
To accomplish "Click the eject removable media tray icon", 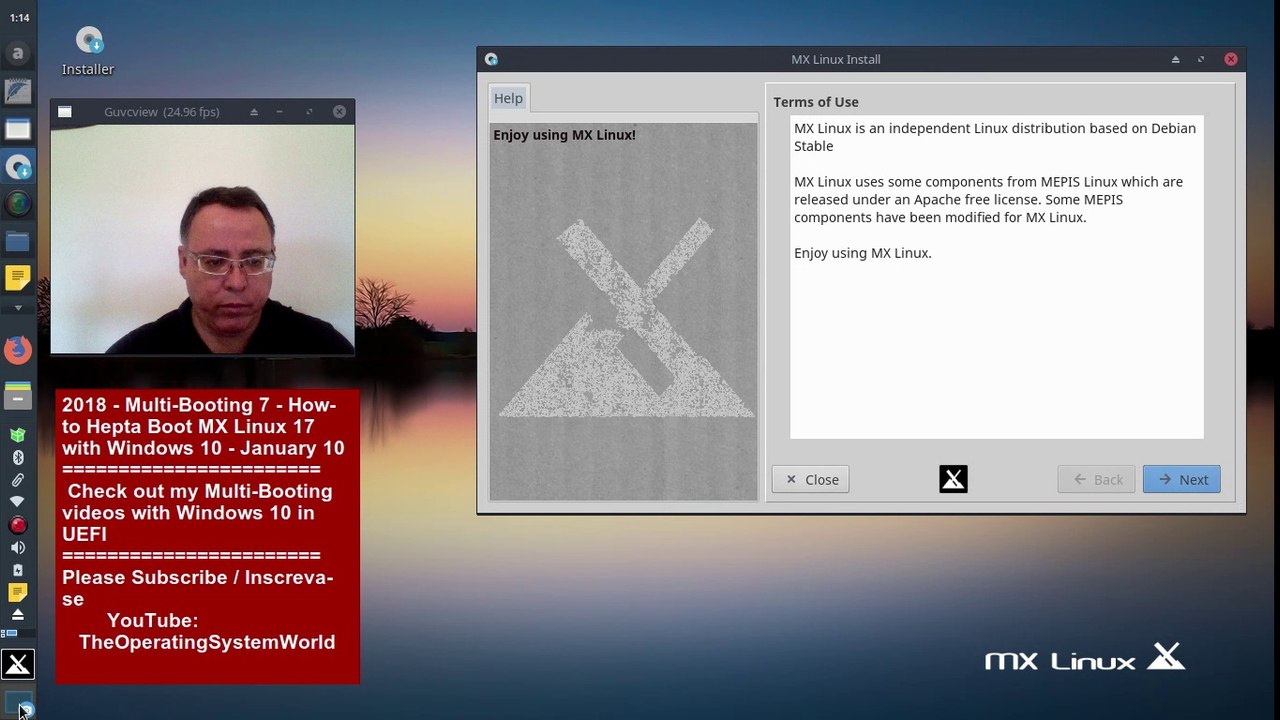I will pyautogui.click(x=18, y=615).
